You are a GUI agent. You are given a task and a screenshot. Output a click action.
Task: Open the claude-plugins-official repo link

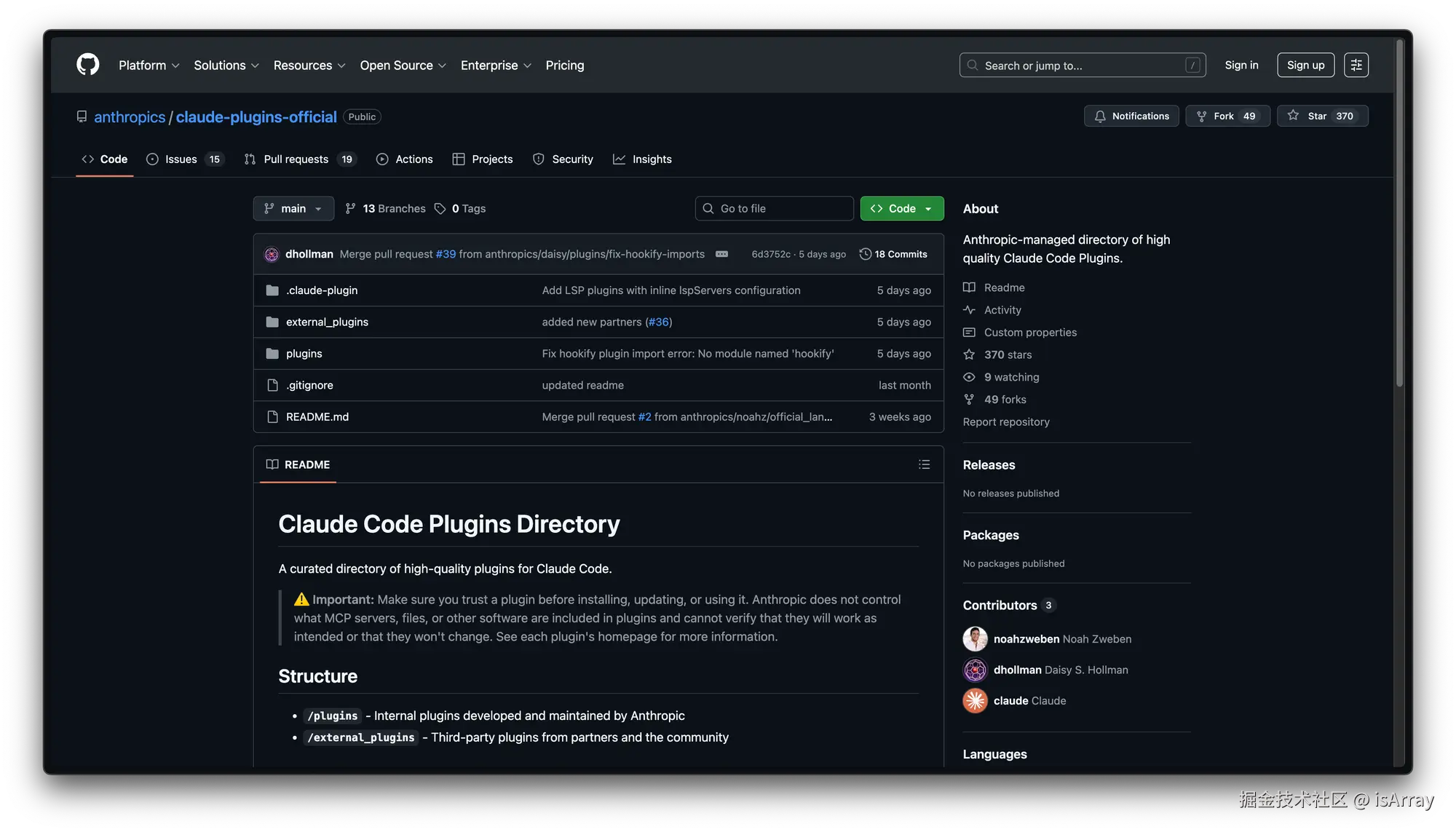[x=256, y=117]
